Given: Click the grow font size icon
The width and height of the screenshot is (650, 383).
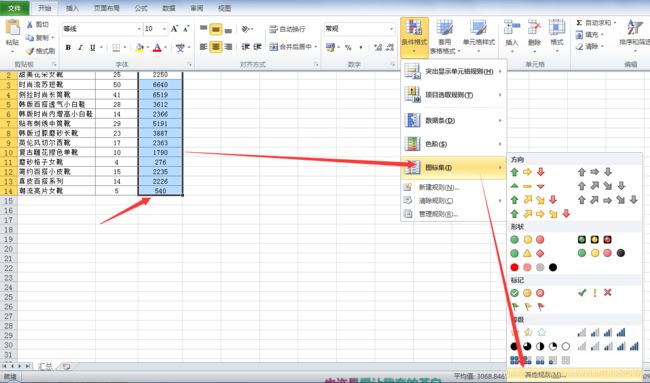Looking at the screenshot, I should coord(175,29).
